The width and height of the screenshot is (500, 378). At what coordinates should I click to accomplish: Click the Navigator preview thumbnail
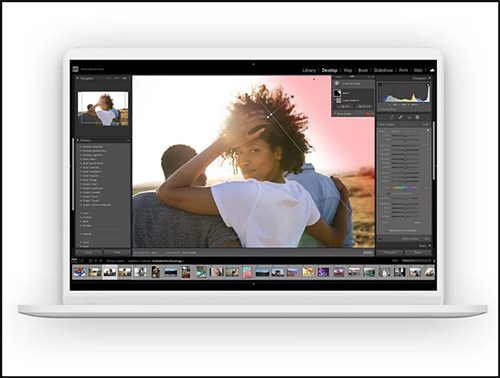103,109
